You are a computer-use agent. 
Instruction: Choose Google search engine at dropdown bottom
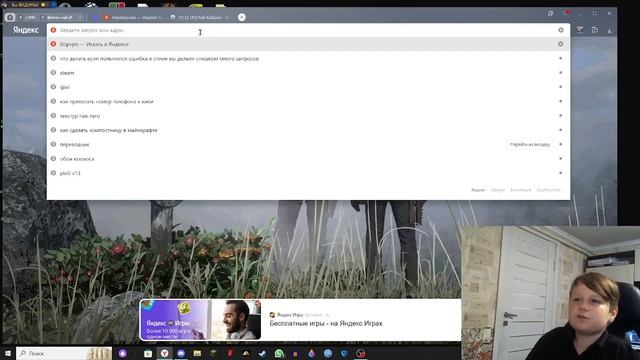(498, 190)
